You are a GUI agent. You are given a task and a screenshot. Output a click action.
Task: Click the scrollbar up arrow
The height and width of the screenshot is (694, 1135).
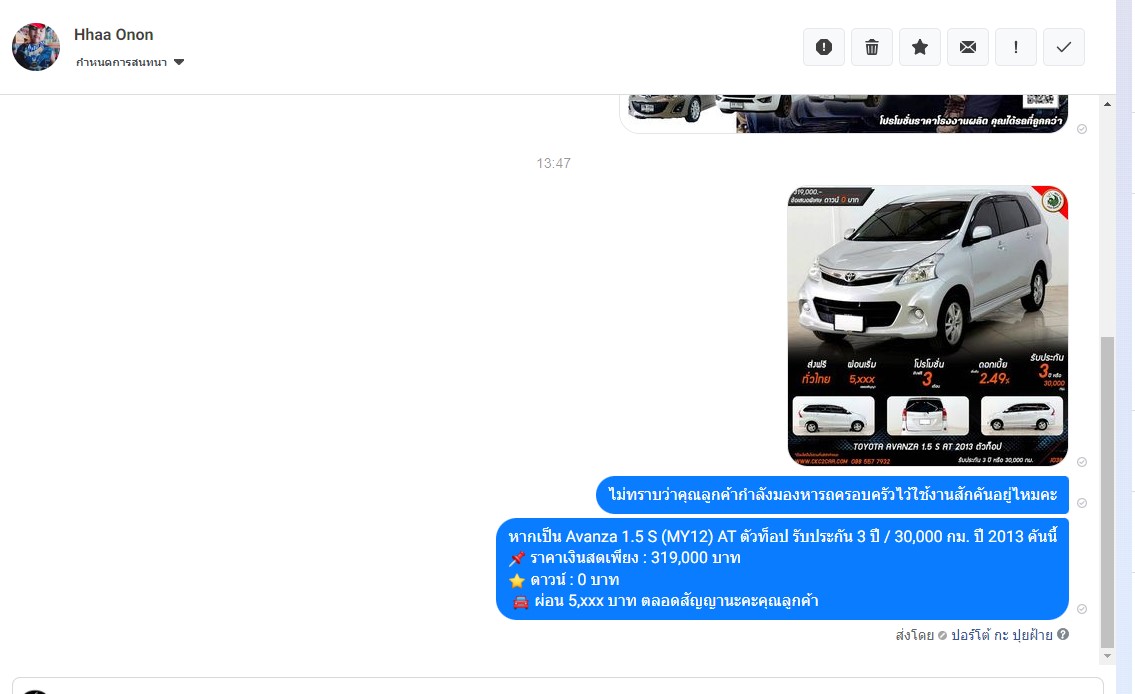tap(1107, 104)
